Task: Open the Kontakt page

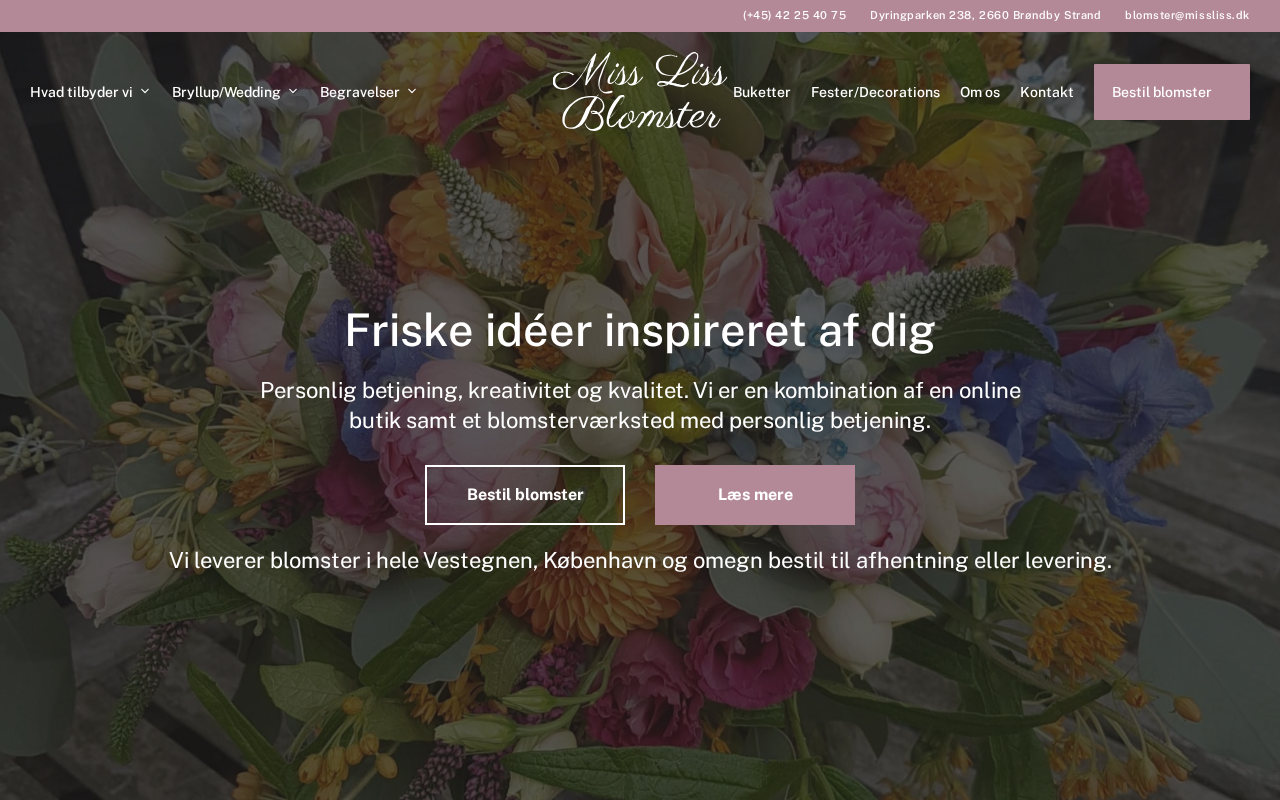Action: [x=1047, y=92]
